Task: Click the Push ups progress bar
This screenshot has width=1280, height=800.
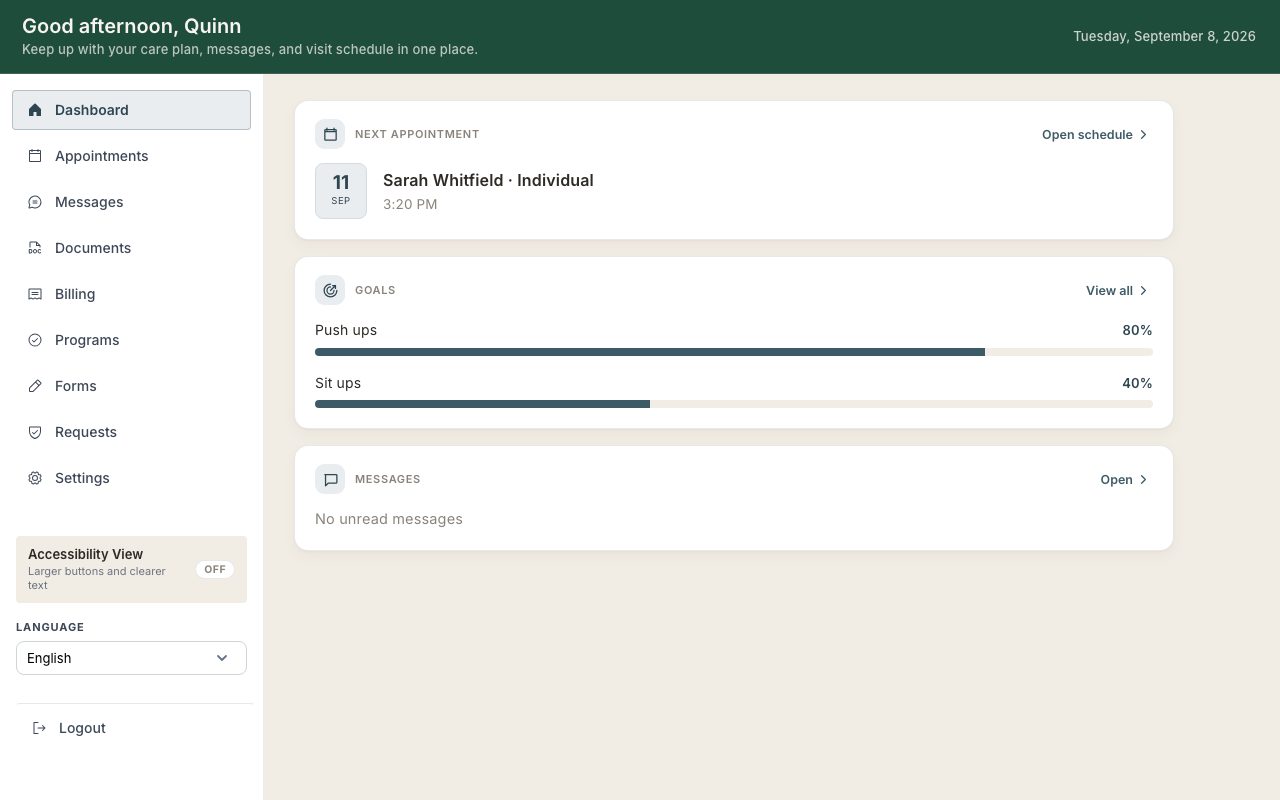Action: pyautogui.click(x=734, y=352)
